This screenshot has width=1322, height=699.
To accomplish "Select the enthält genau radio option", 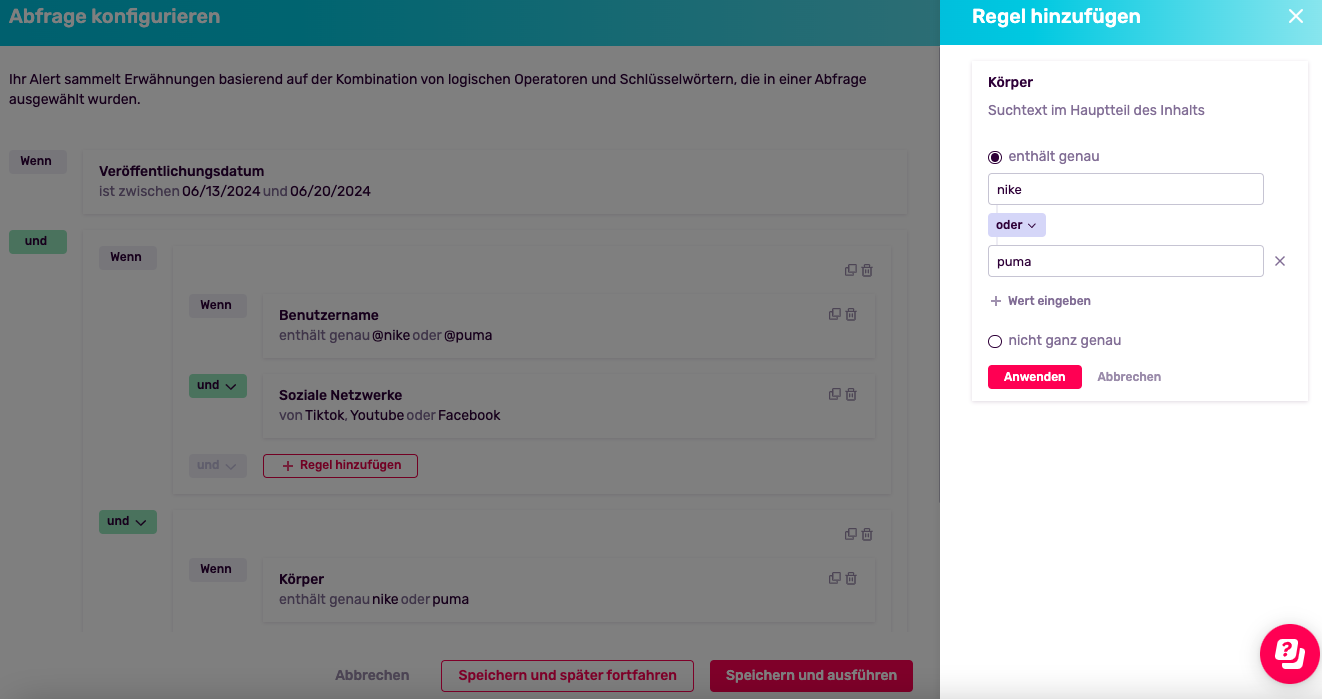I will 994,157.
